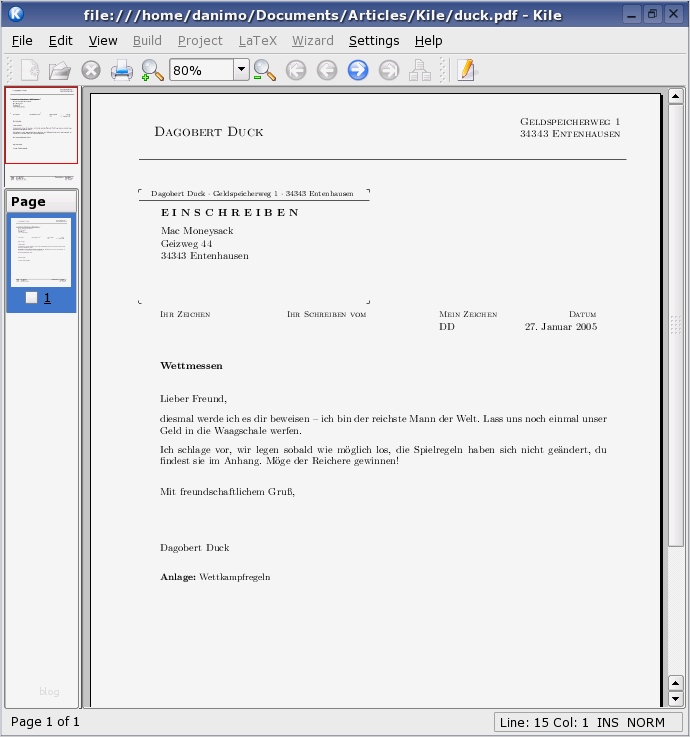This screenshot has width=690, height=737.
Task: Open the Project menu
Action: 200,41
